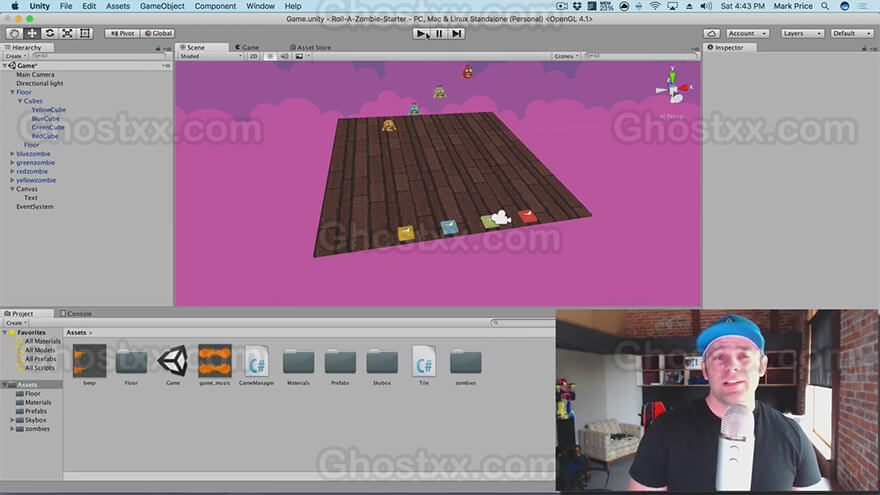
Task: Expand yellowzombie in Hierarchy
Action: (12, 180)
